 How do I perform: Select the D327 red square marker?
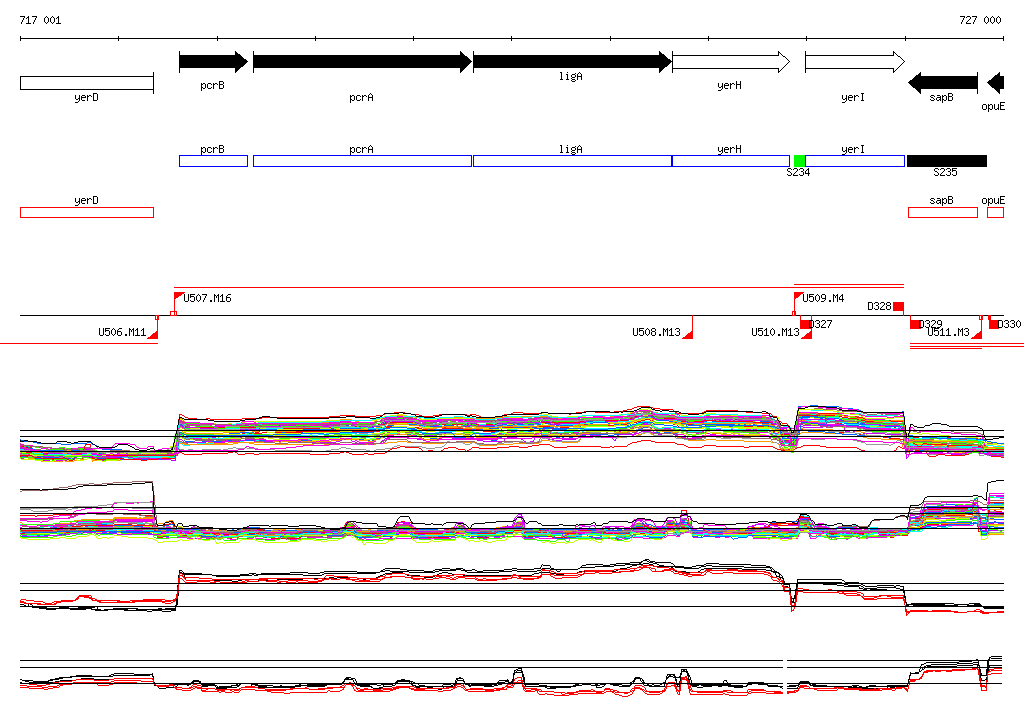(x=805, y=324)
